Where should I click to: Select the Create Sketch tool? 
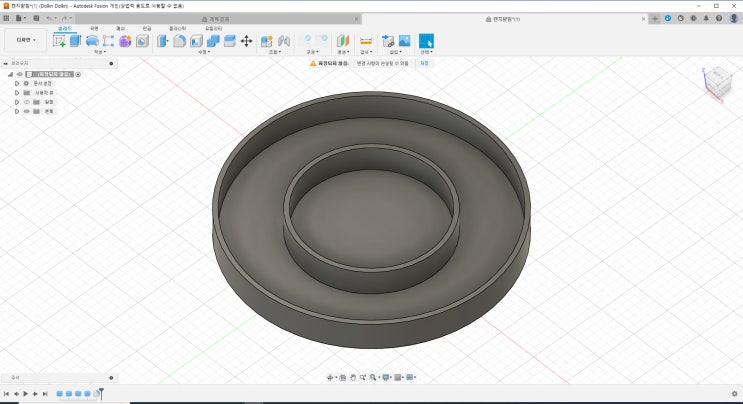59,41
